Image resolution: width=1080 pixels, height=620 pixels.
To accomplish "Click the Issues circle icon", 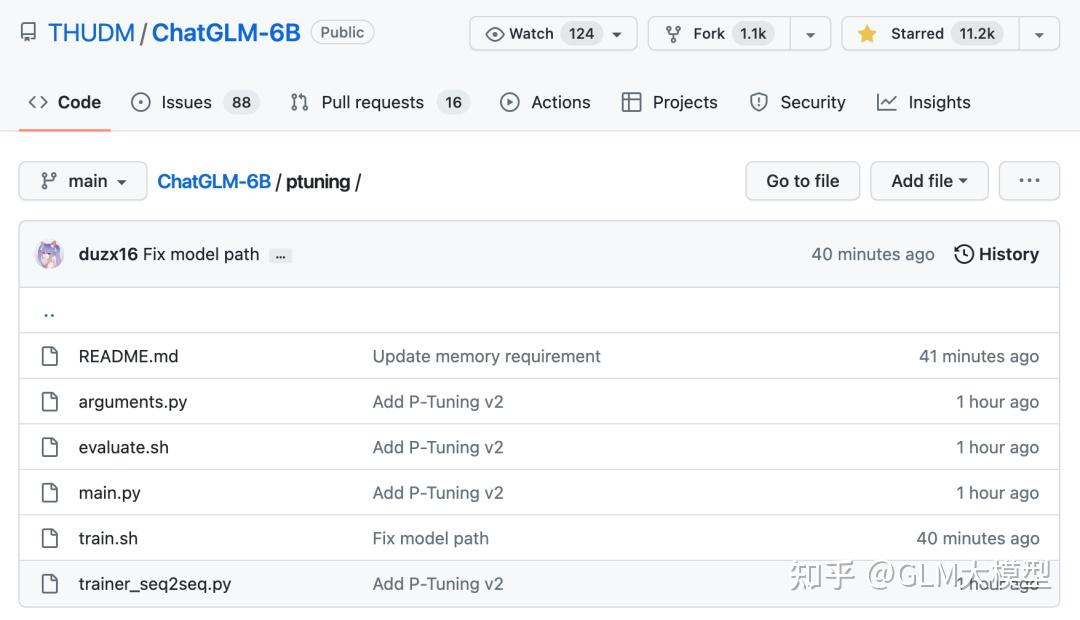I will tap(140, 102).
